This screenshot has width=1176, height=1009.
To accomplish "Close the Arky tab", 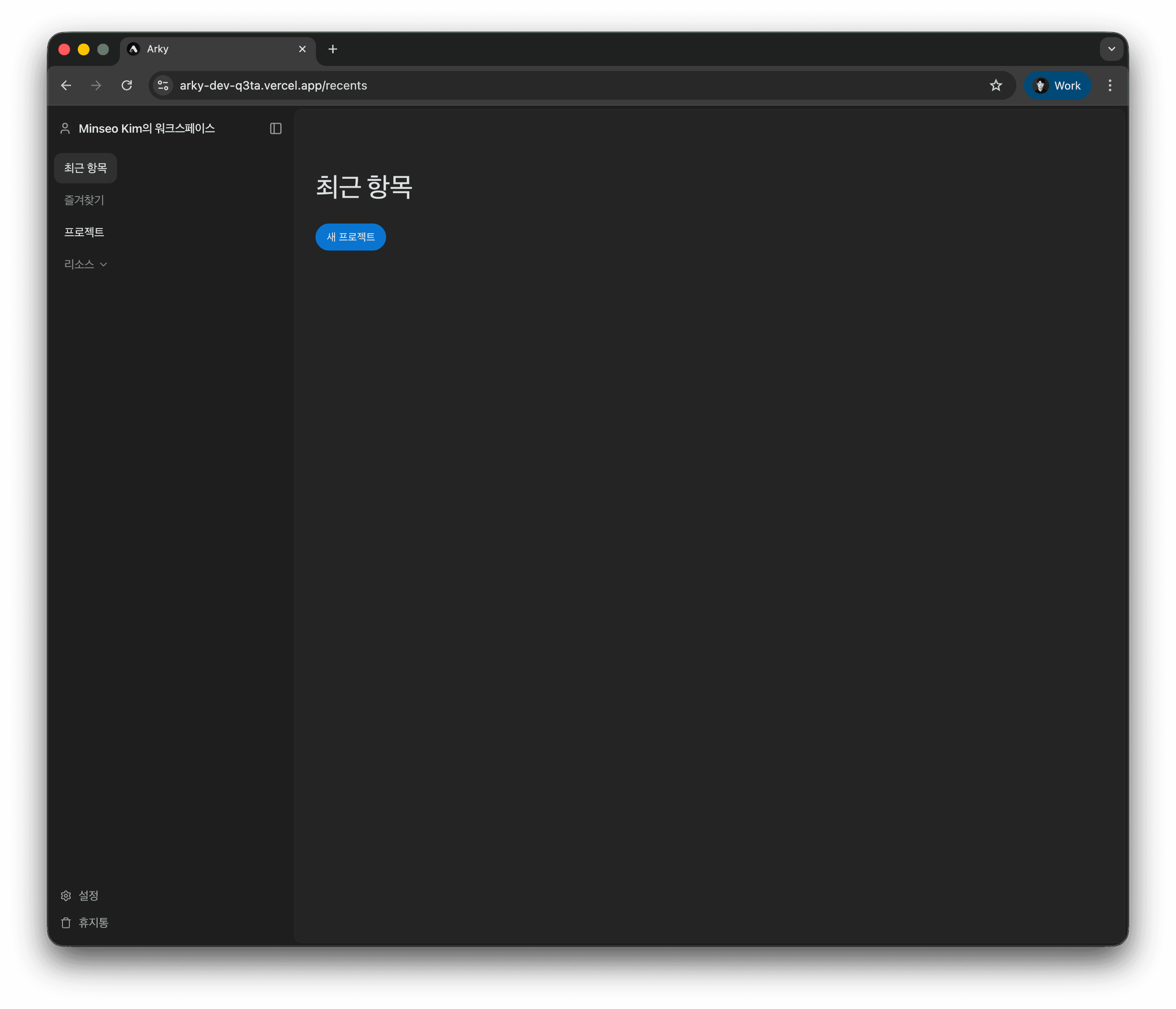I will click(x=302, y=49).
